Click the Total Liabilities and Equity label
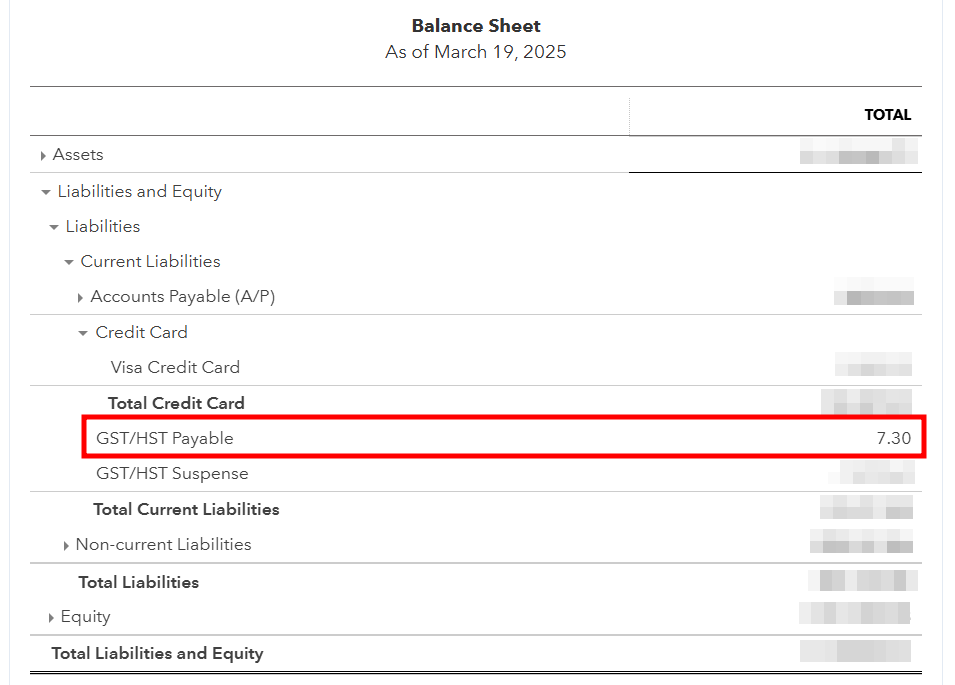955x685 pixels. pyautogui.click(x=157, y=654)
